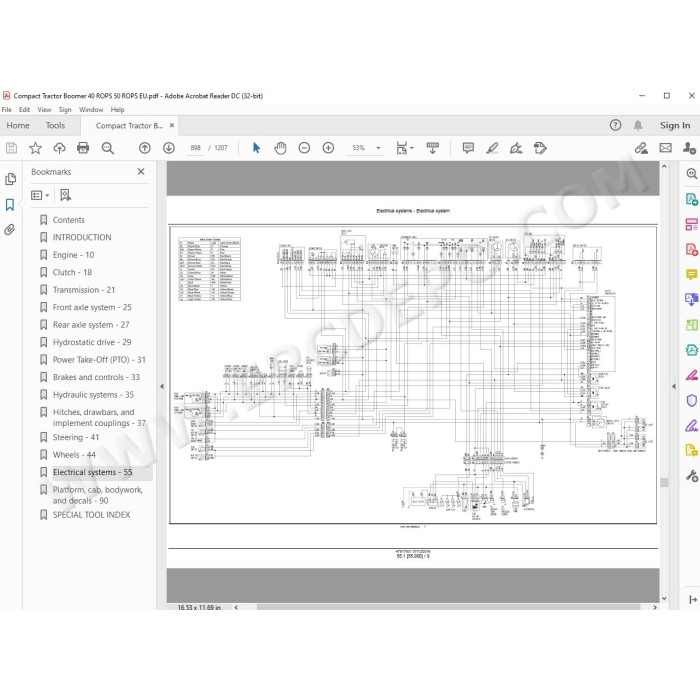Open the Hydrostatic drive - 29 bookmark

click(92, 342)
